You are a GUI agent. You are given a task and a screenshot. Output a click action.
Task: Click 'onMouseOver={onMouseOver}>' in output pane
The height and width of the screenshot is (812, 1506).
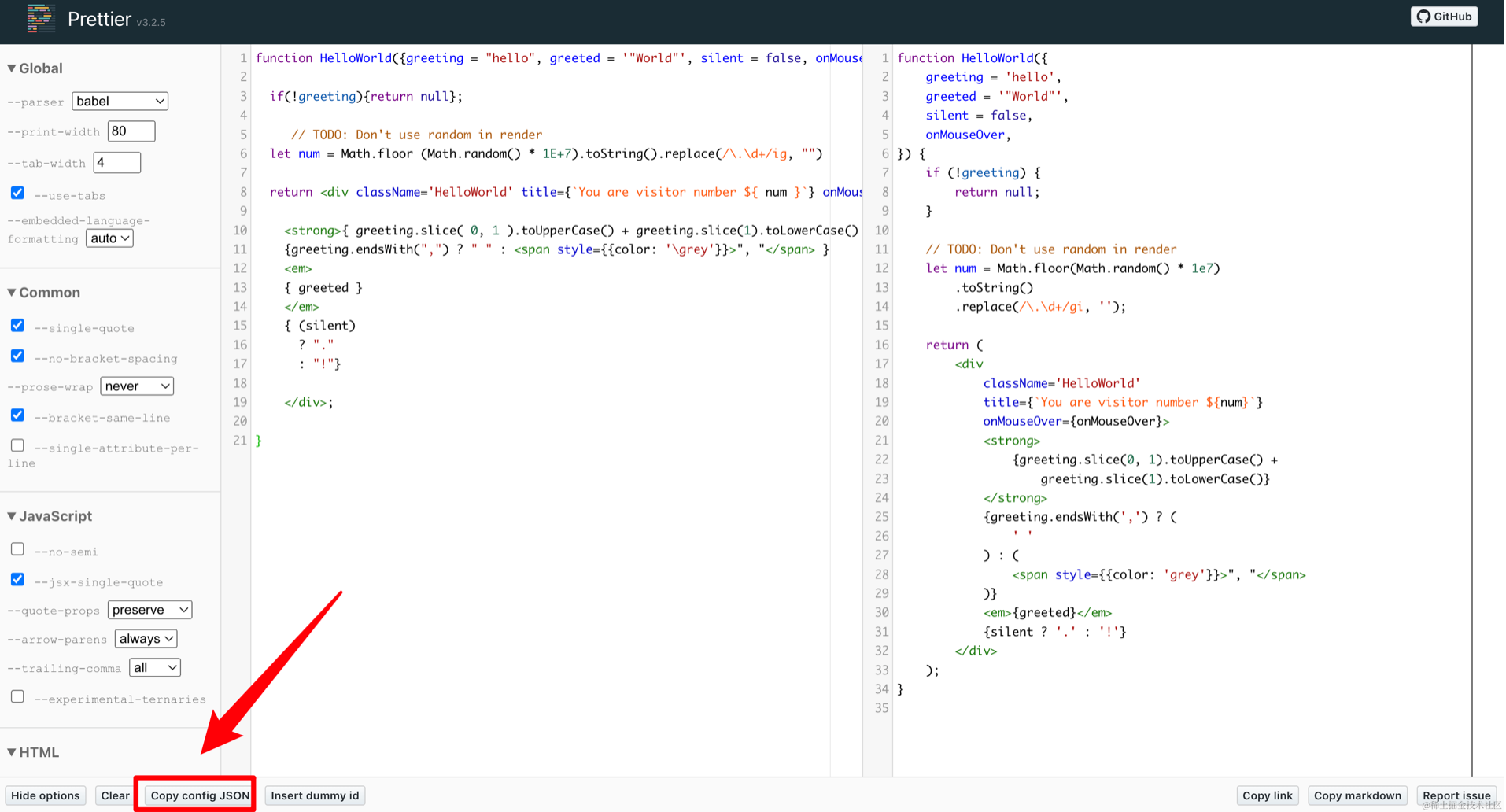[1076, 421]
